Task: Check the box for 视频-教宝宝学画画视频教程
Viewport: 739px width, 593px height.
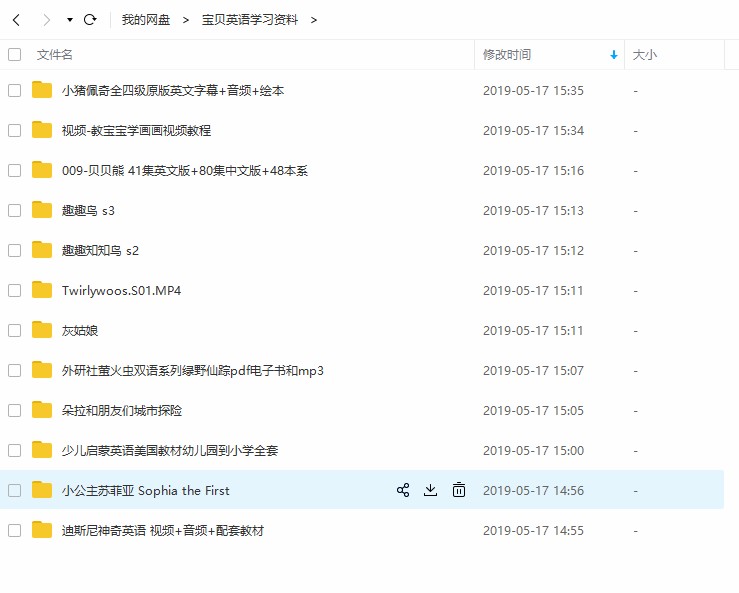Action: (x=15, y=130)
